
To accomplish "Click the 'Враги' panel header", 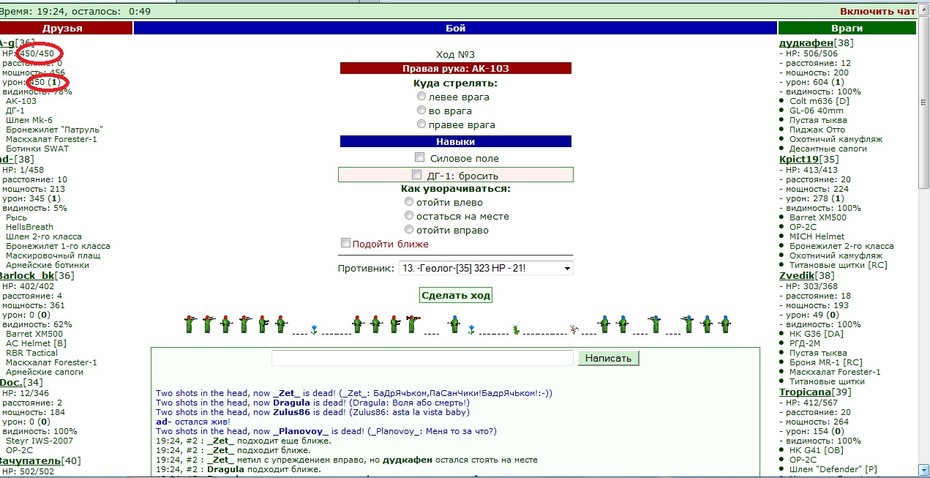I will coord(847,28).
